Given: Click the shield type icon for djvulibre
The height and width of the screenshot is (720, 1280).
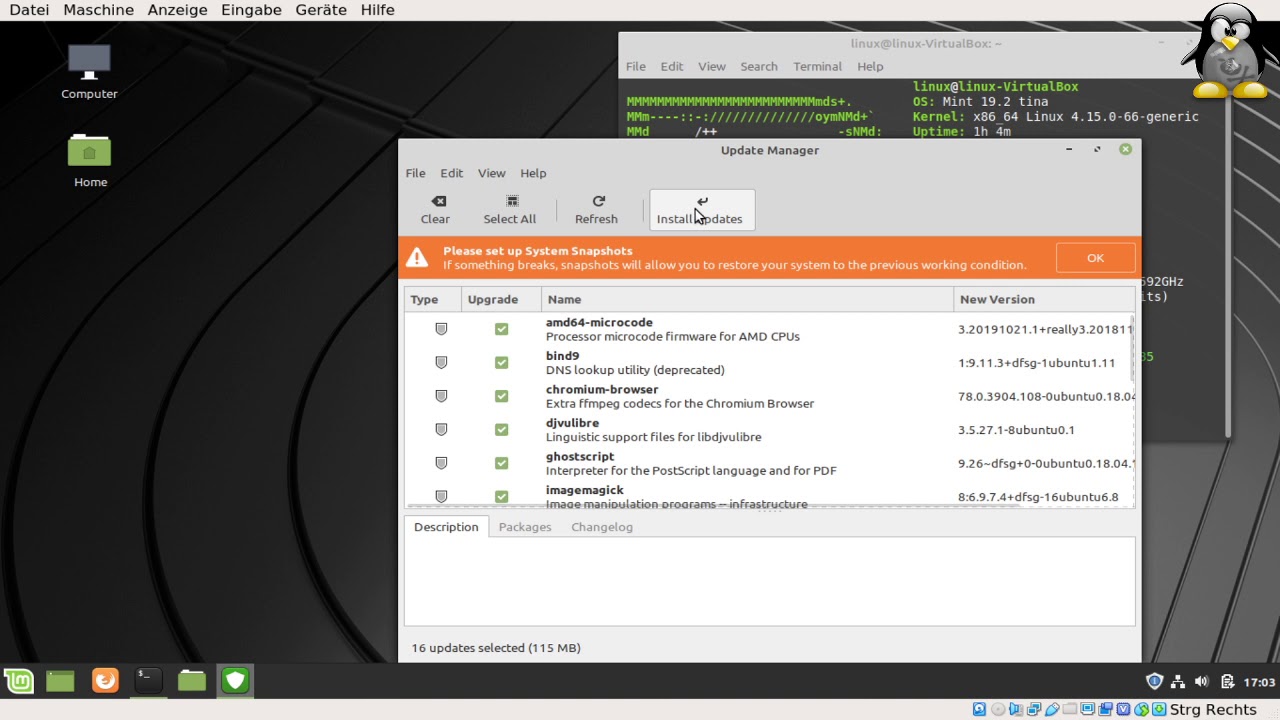Looking at the screenshot, I should pos(441,430).
